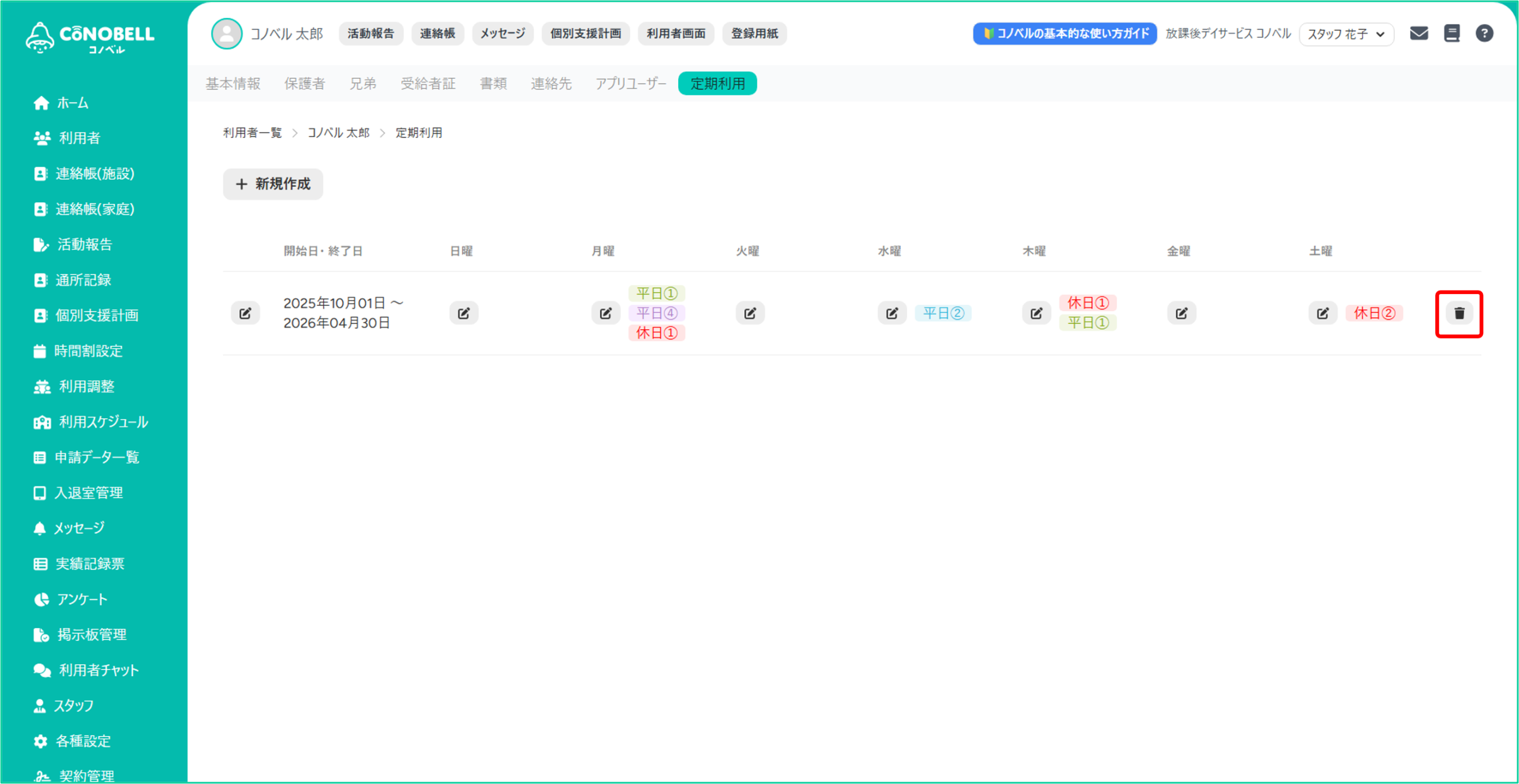
Task: Click the 個別支援計画 header button
Action: [585, 34]
